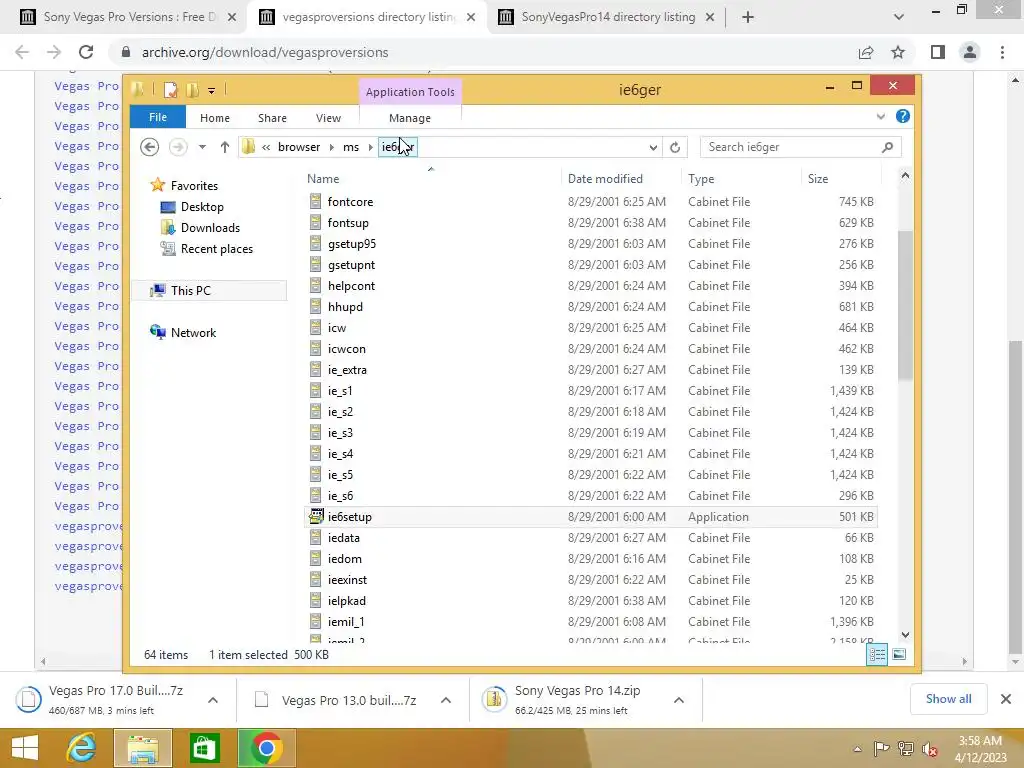Switch to the Home ribbon tab
The width and height of the screenshot is (1024, 768).
point(215,118)
